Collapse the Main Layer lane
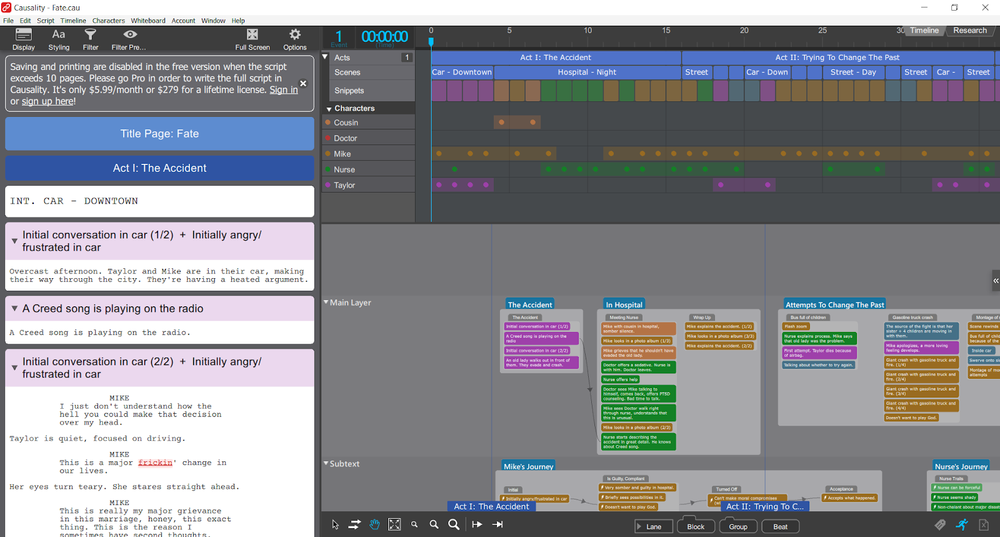This screenshot has height=537, width=1000. point(326,302)
